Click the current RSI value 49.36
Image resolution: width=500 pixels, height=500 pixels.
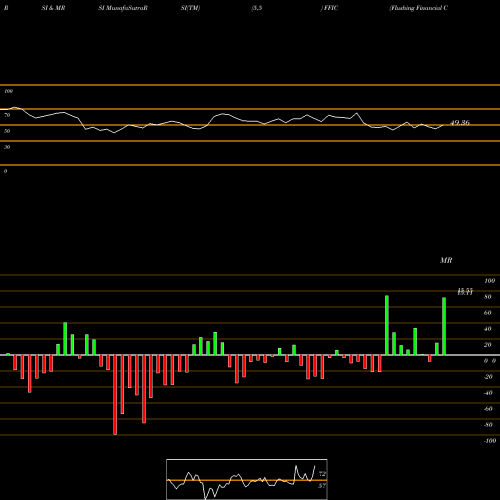click(x=460, y=123)
